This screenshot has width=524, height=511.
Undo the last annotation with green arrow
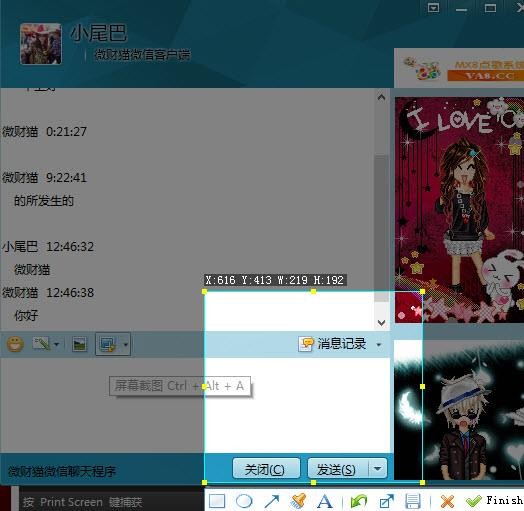point(359,501)
